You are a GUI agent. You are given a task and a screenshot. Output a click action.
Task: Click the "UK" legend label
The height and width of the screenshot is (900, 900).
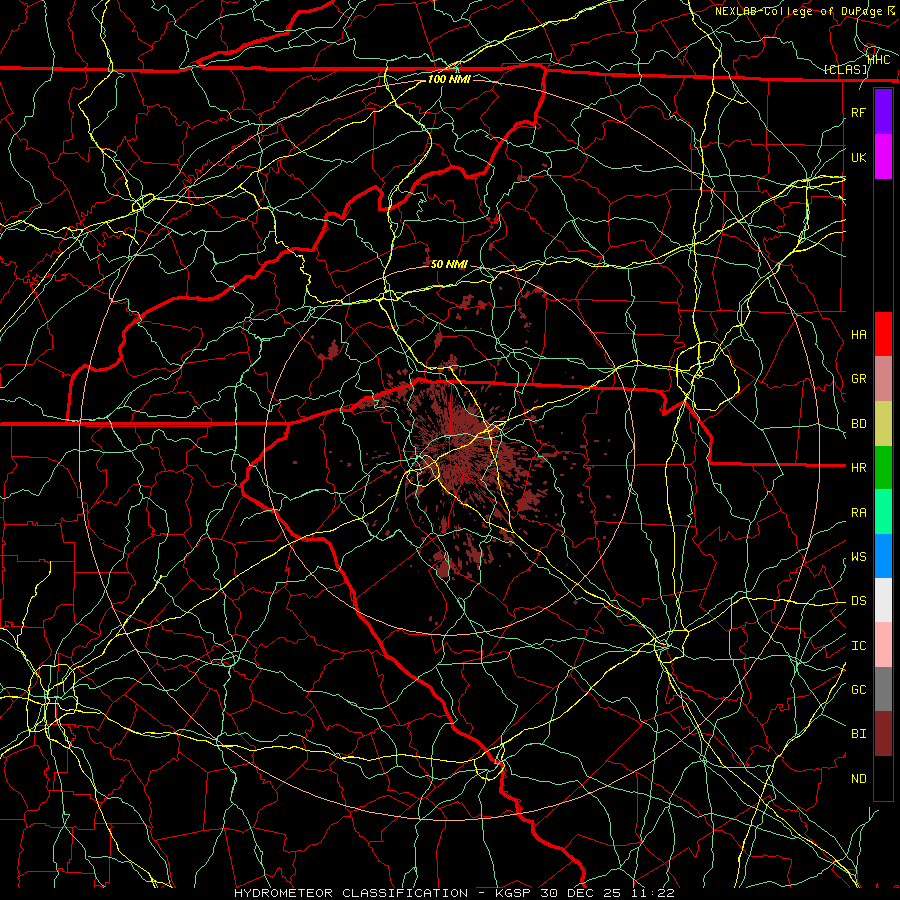point(858,157)
